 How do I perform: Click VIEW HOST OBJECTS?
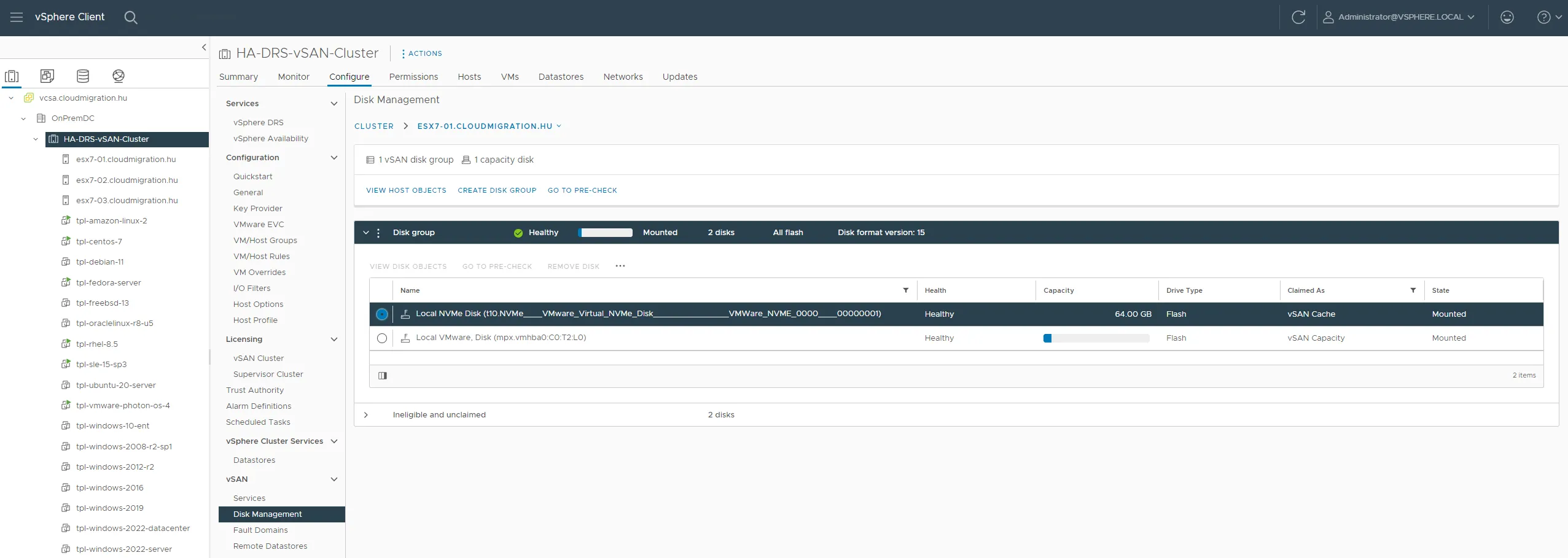coord(407,190)
